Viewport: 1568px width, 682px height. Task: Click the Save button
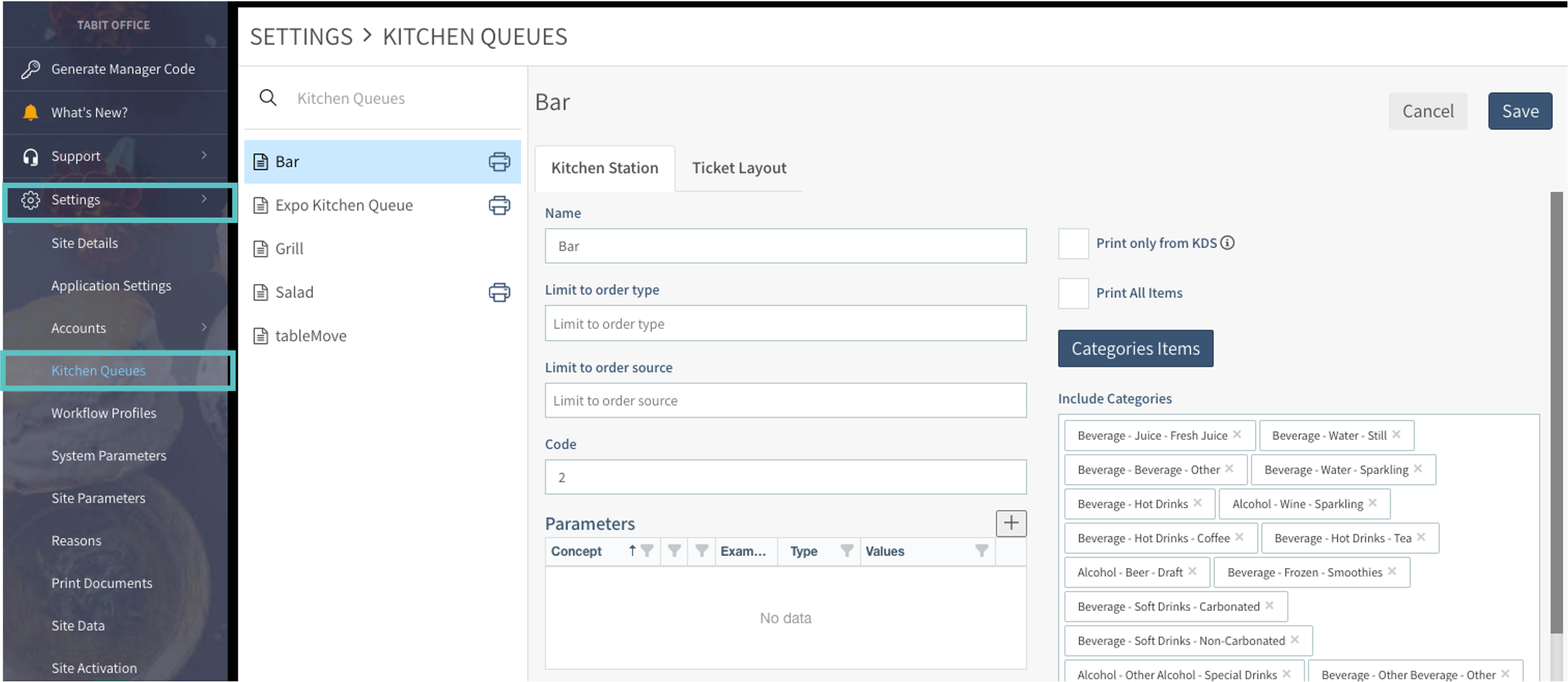point(1519,111)
